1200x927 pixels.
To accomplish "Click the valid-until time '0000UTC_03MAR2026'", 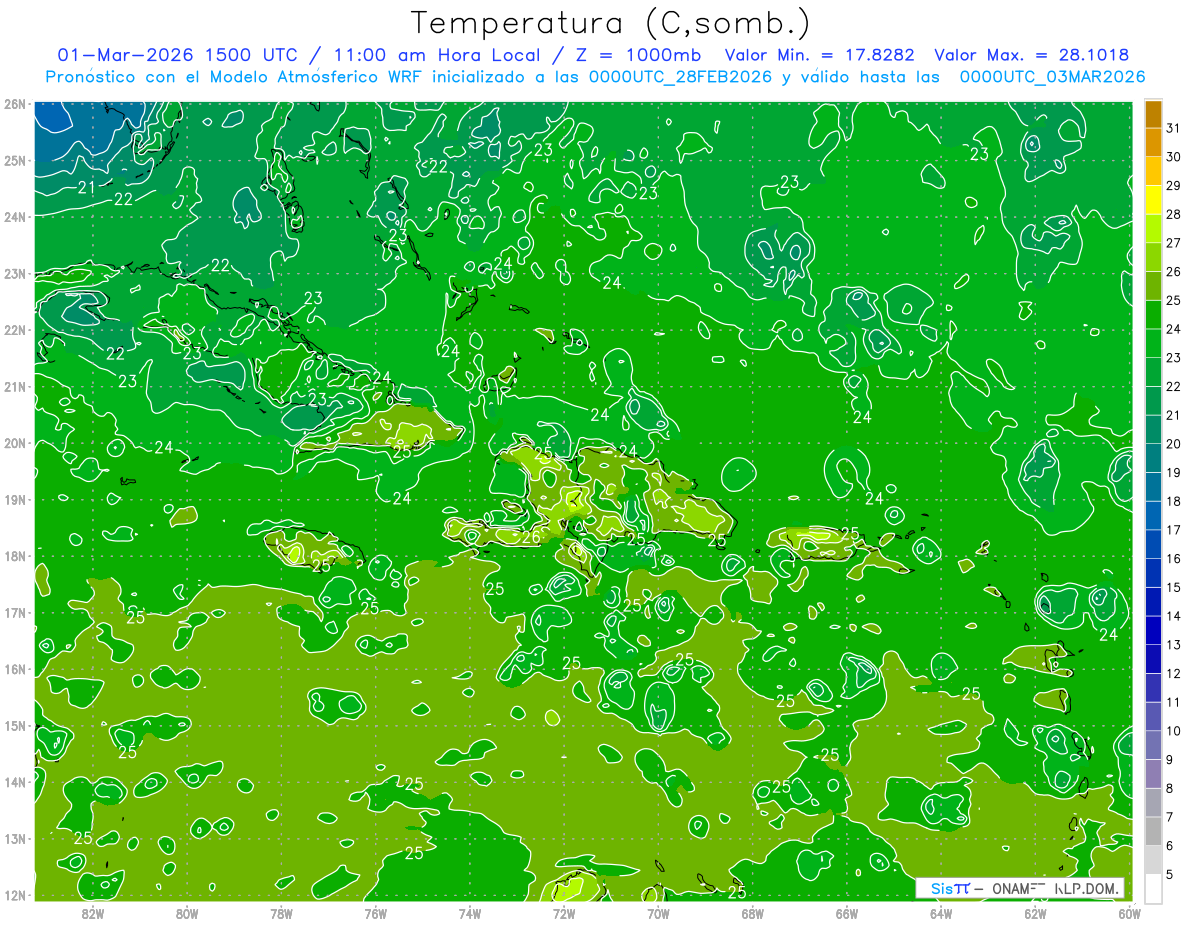I will pos(1052,76).
